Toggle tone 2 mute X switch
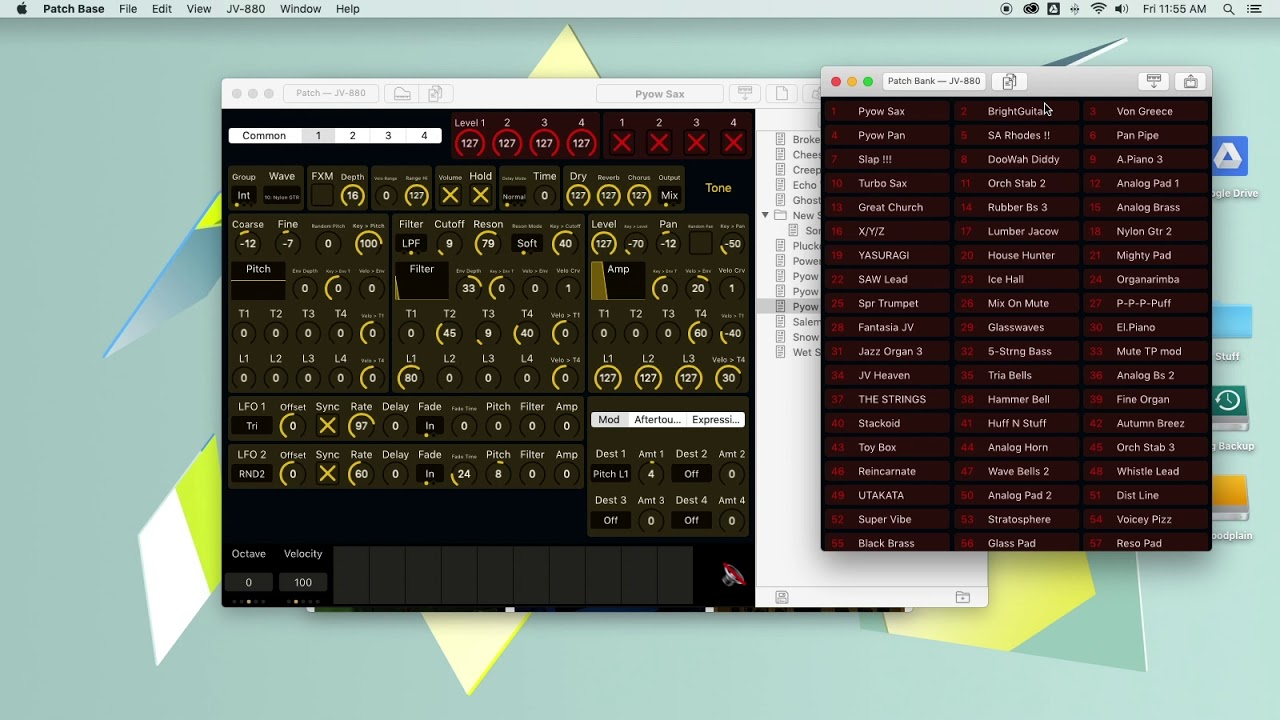Image resolution: width=1280 pixels, height=720 pixels. 659,143
